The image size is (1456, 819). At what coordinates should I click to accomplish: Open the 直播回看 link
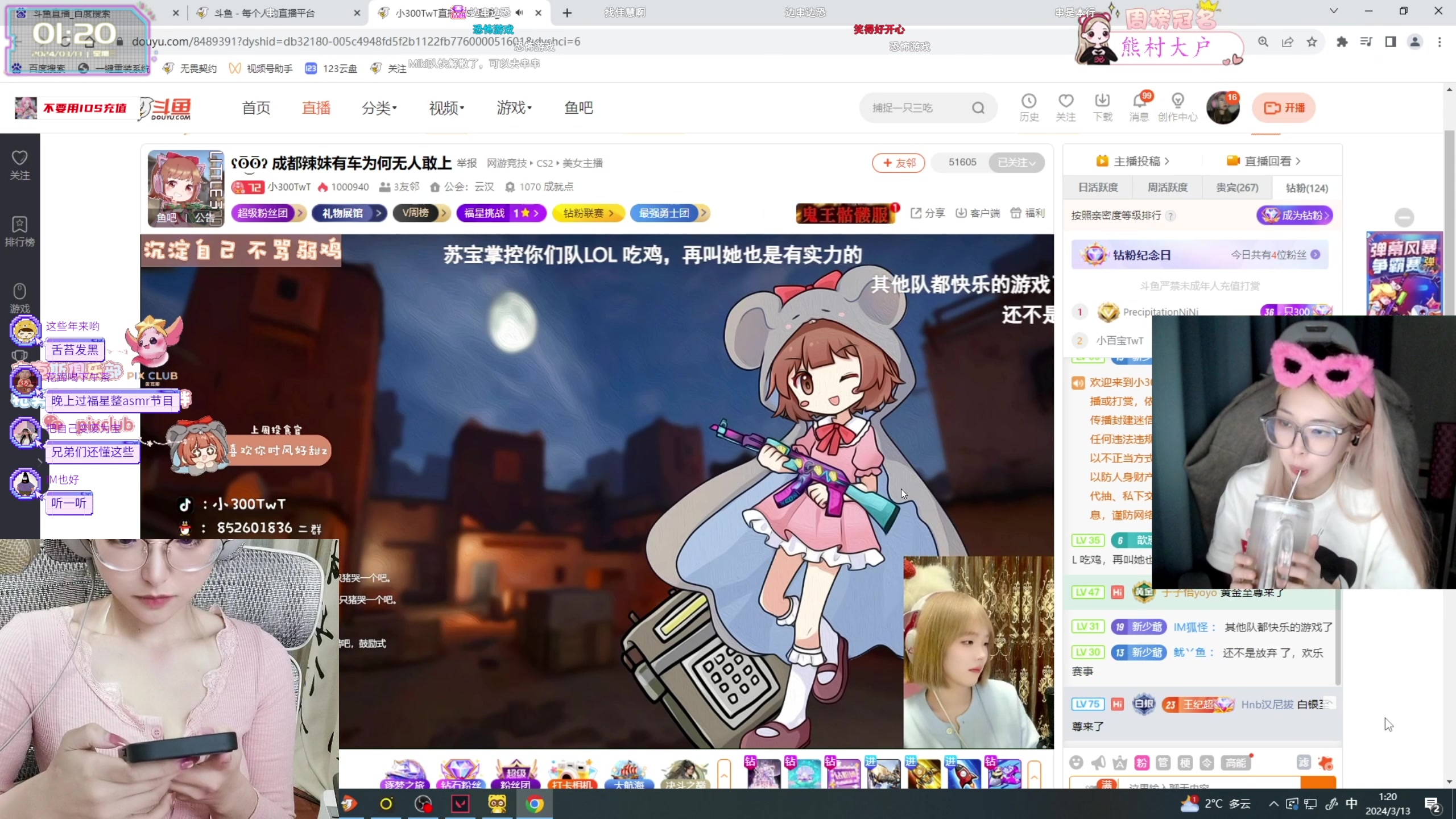[1263, 161]
